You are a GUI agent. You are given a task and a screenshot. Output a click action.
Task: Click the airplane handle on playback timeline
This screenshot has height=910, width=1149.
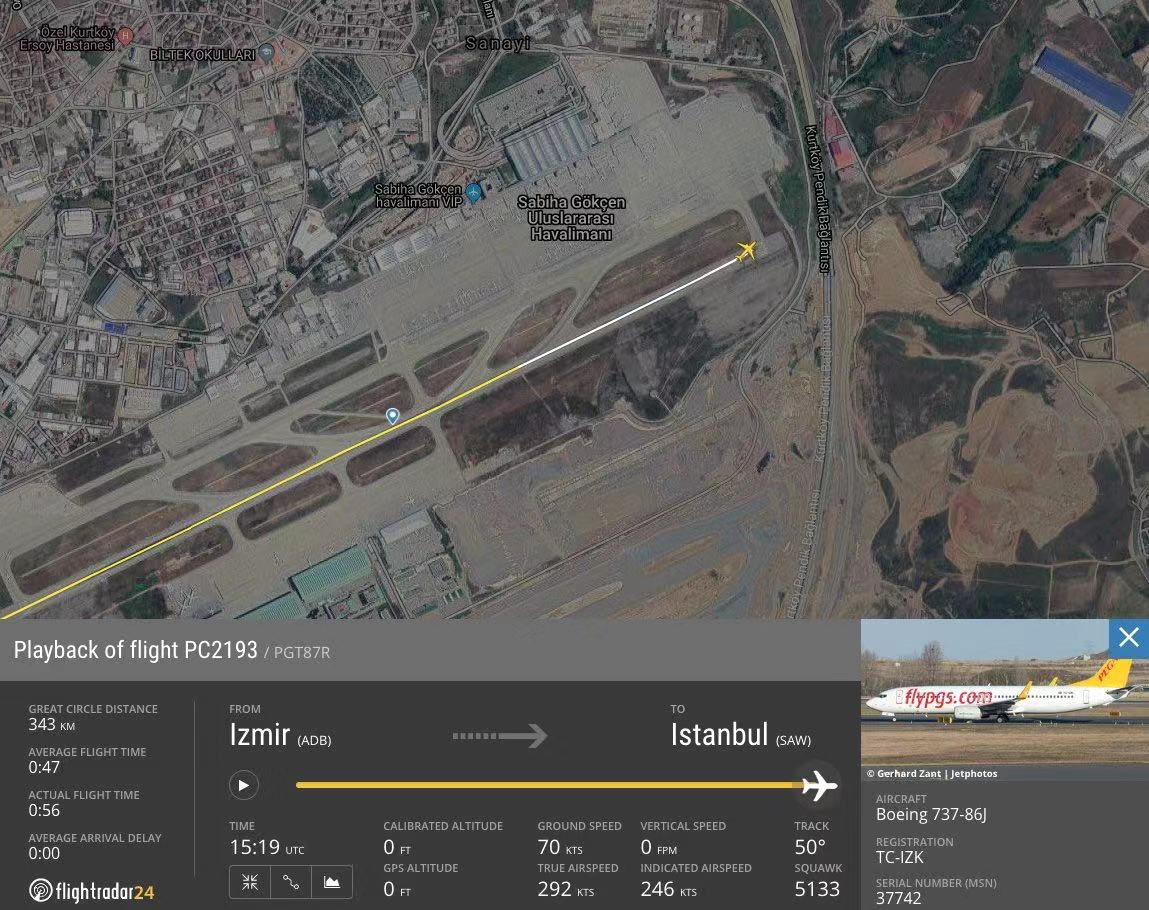click(x=819, y=785)
